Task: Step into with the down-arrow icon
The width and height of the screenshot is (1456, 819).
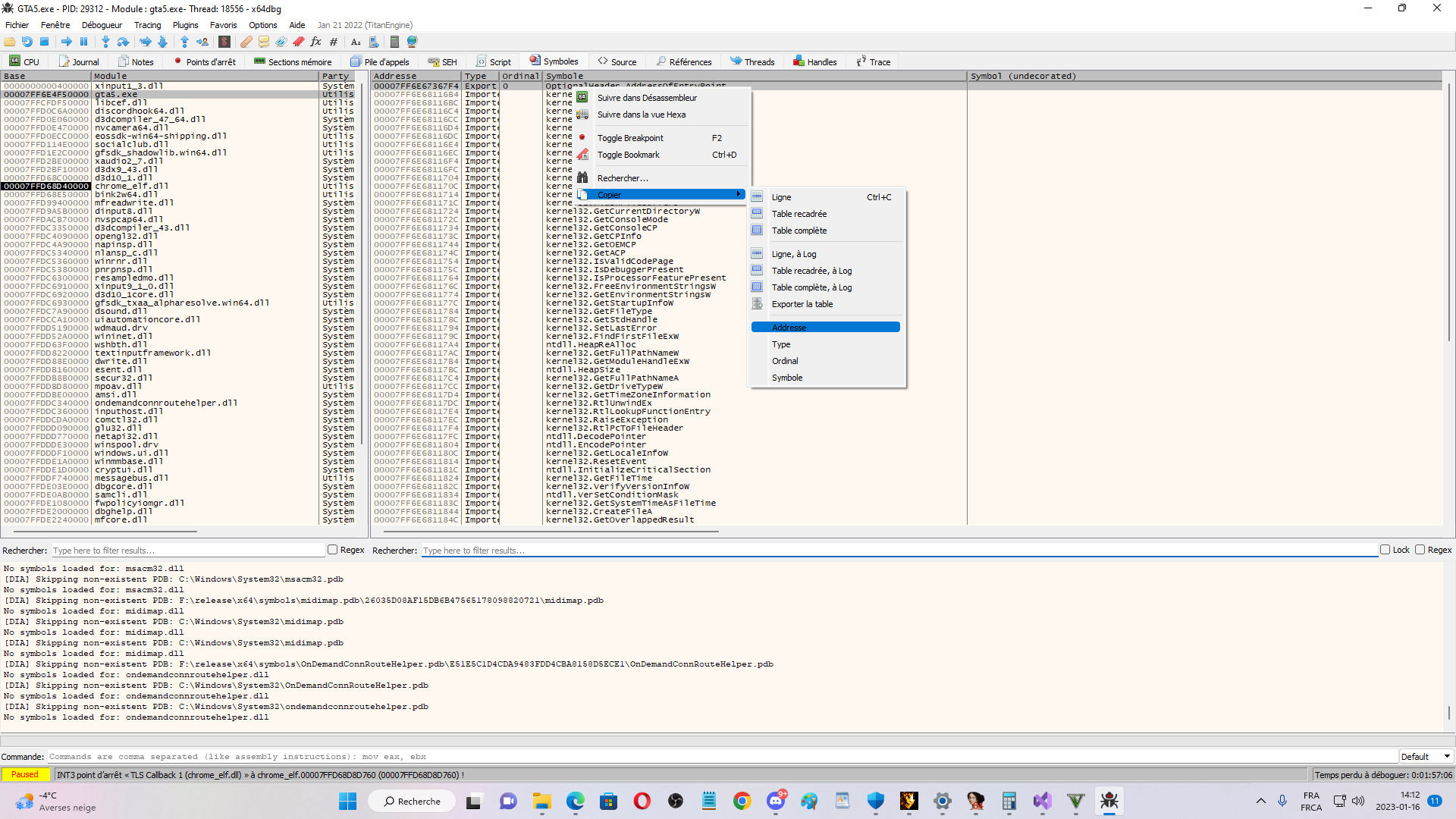Action: click(105, 42)
